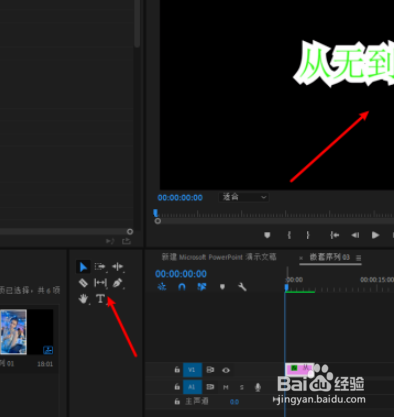
Task: Toggle lock on A1 track
Action: [x=177, y=386]
